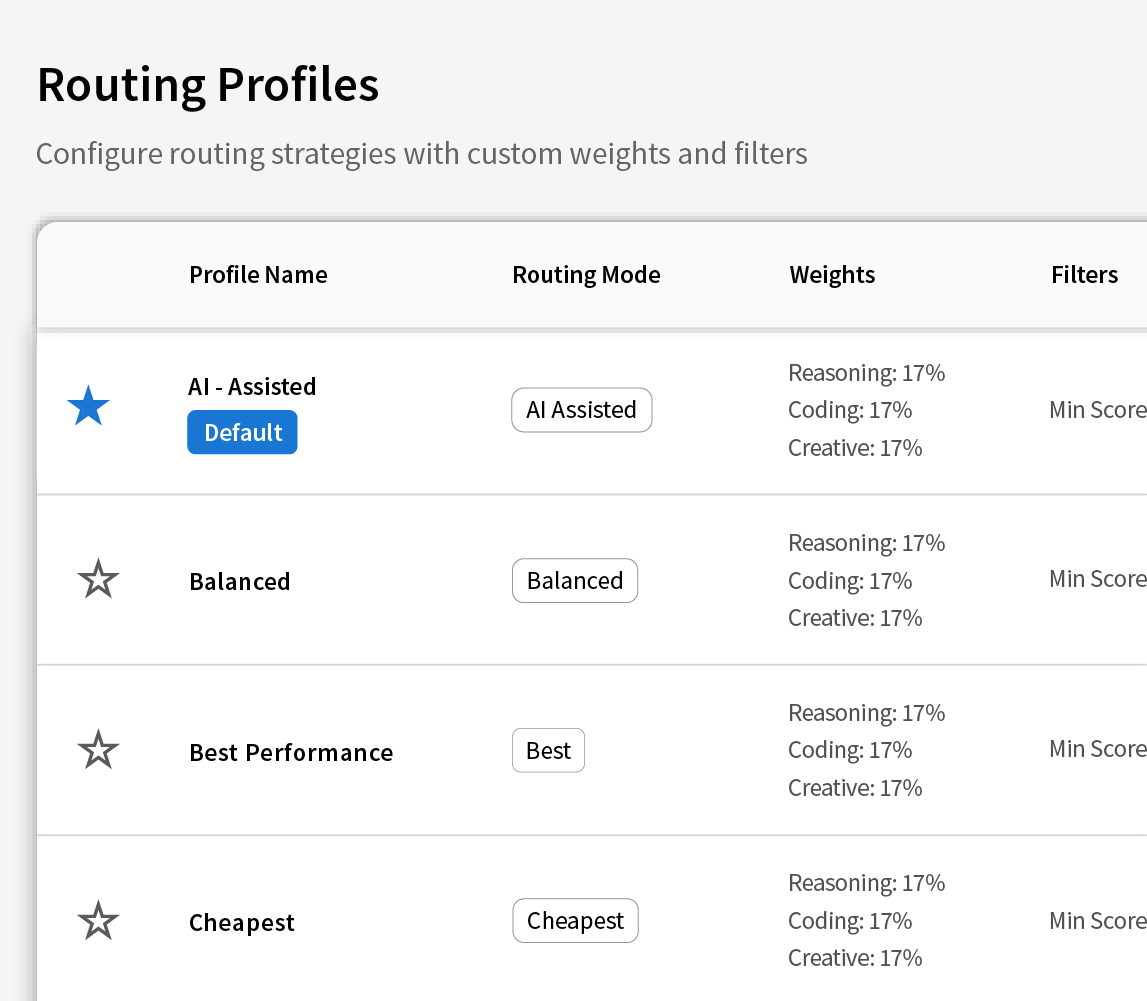1147x1001 pixels.
Task: Click the Reasoning 17% weight in AI - Assisted row
Action: (866, 373)
